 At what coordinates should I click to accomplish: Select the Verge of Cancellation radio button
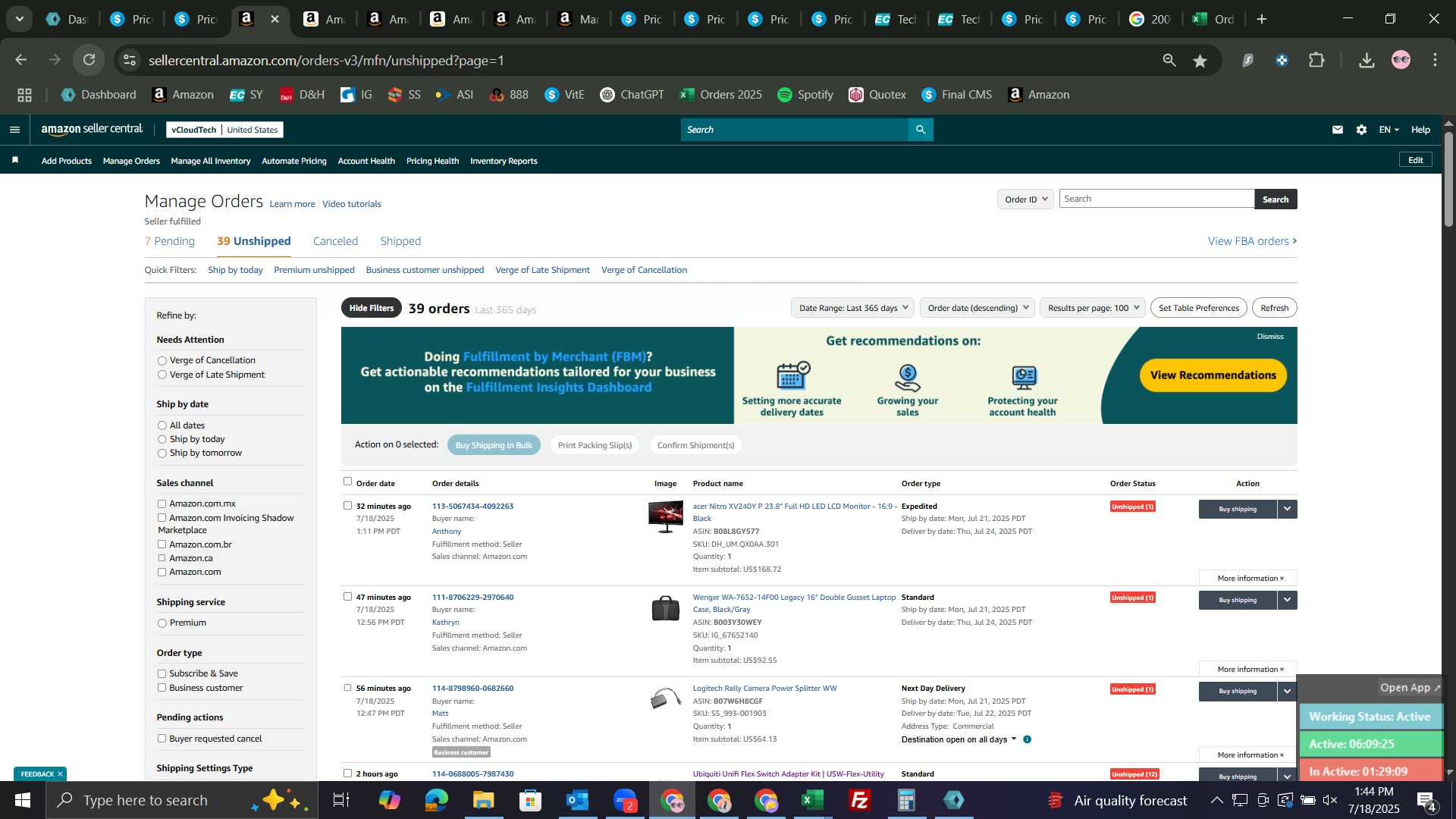click(162, 361)
